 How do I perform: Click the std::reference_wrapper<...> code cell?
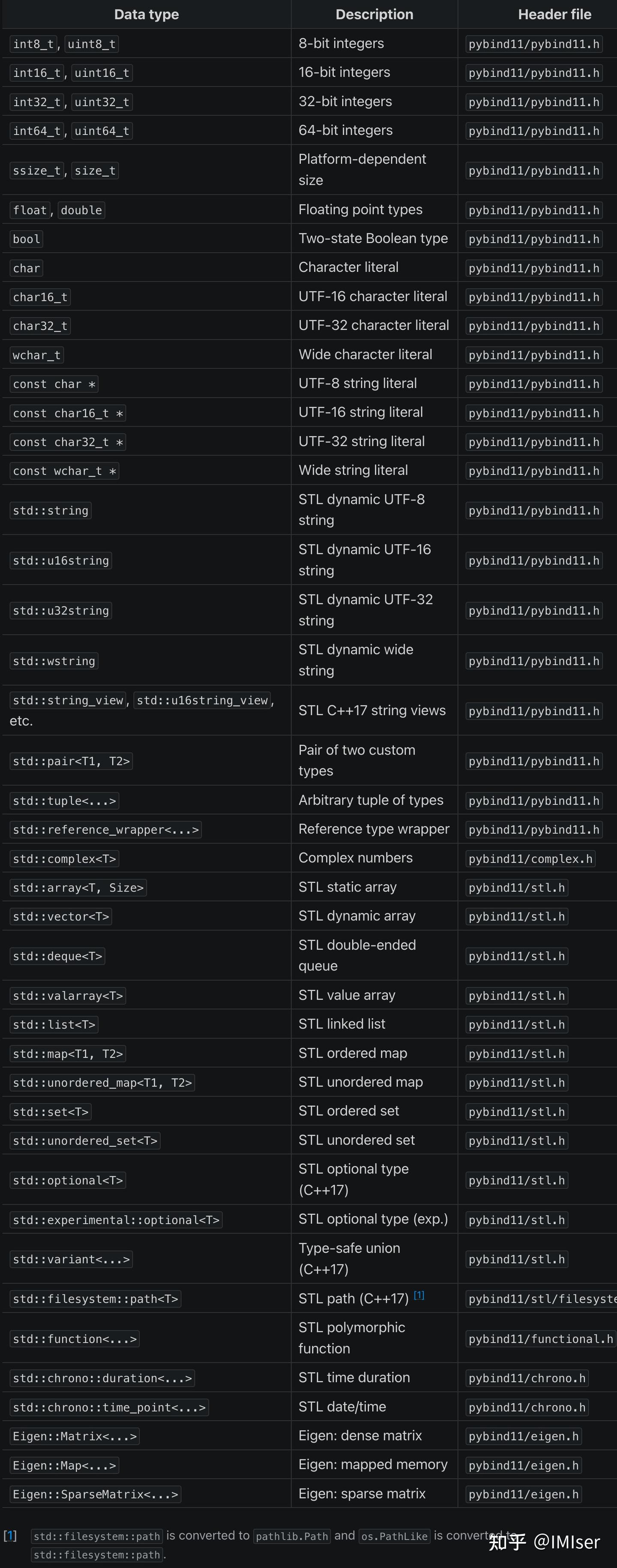106,830
